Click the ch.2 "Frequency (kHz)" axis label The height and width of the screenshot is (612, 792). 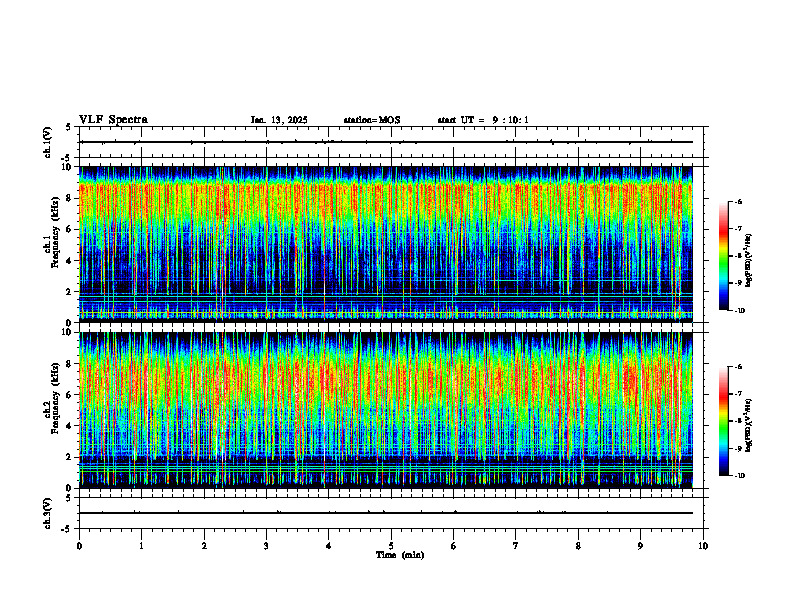55,398
